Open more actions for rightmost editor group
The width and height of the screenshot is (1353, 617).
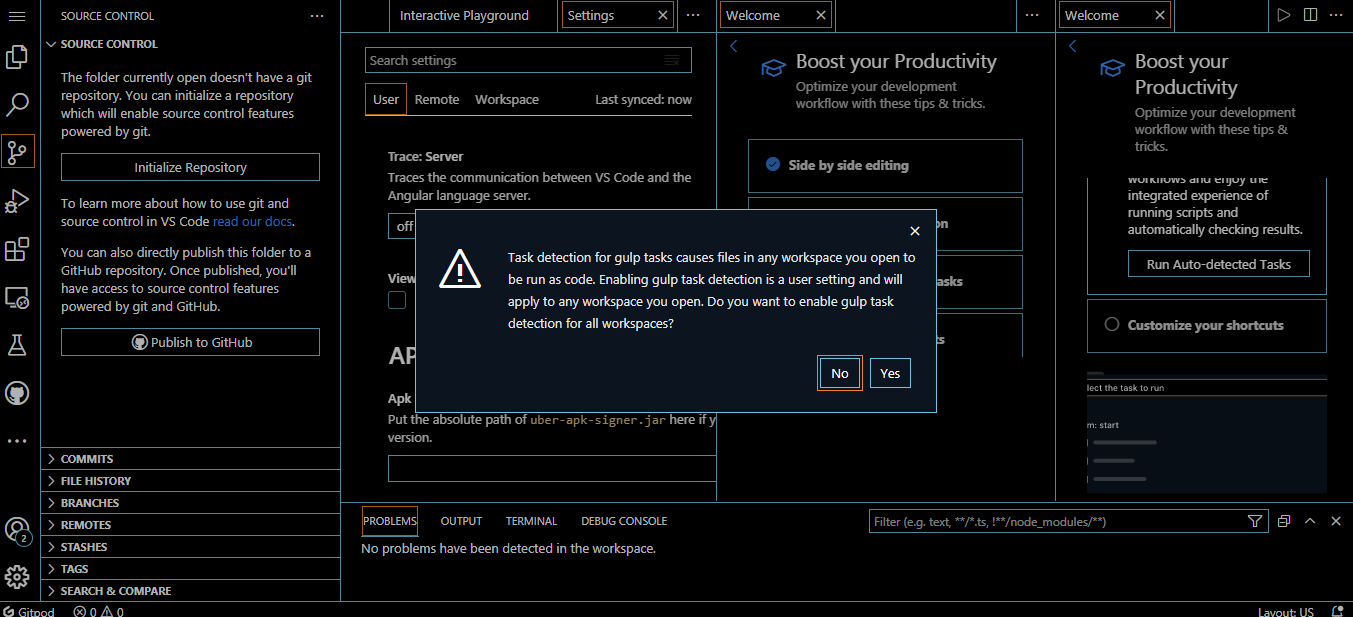click(1336, 15)
